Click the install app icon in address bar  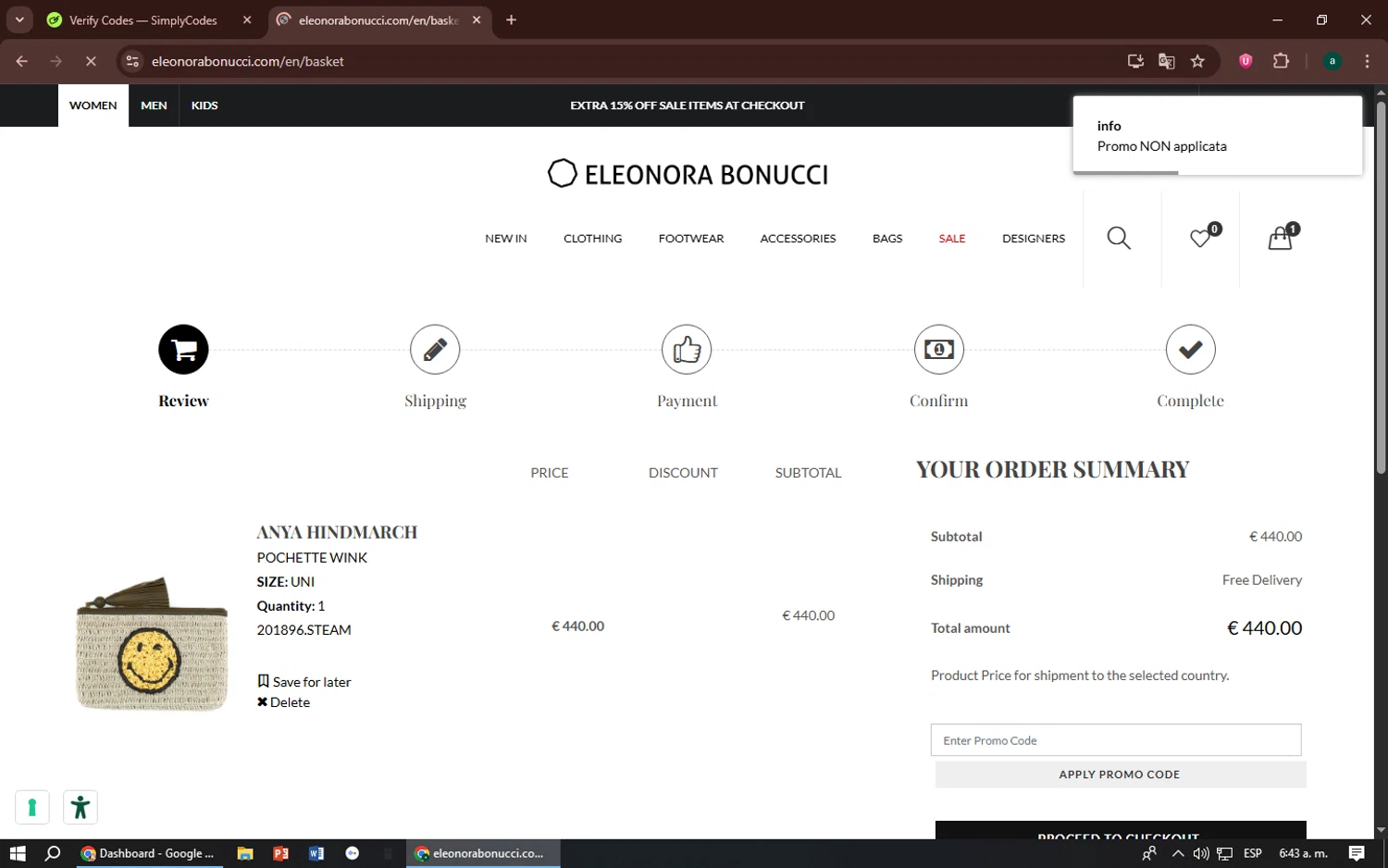coord(1135,61)
